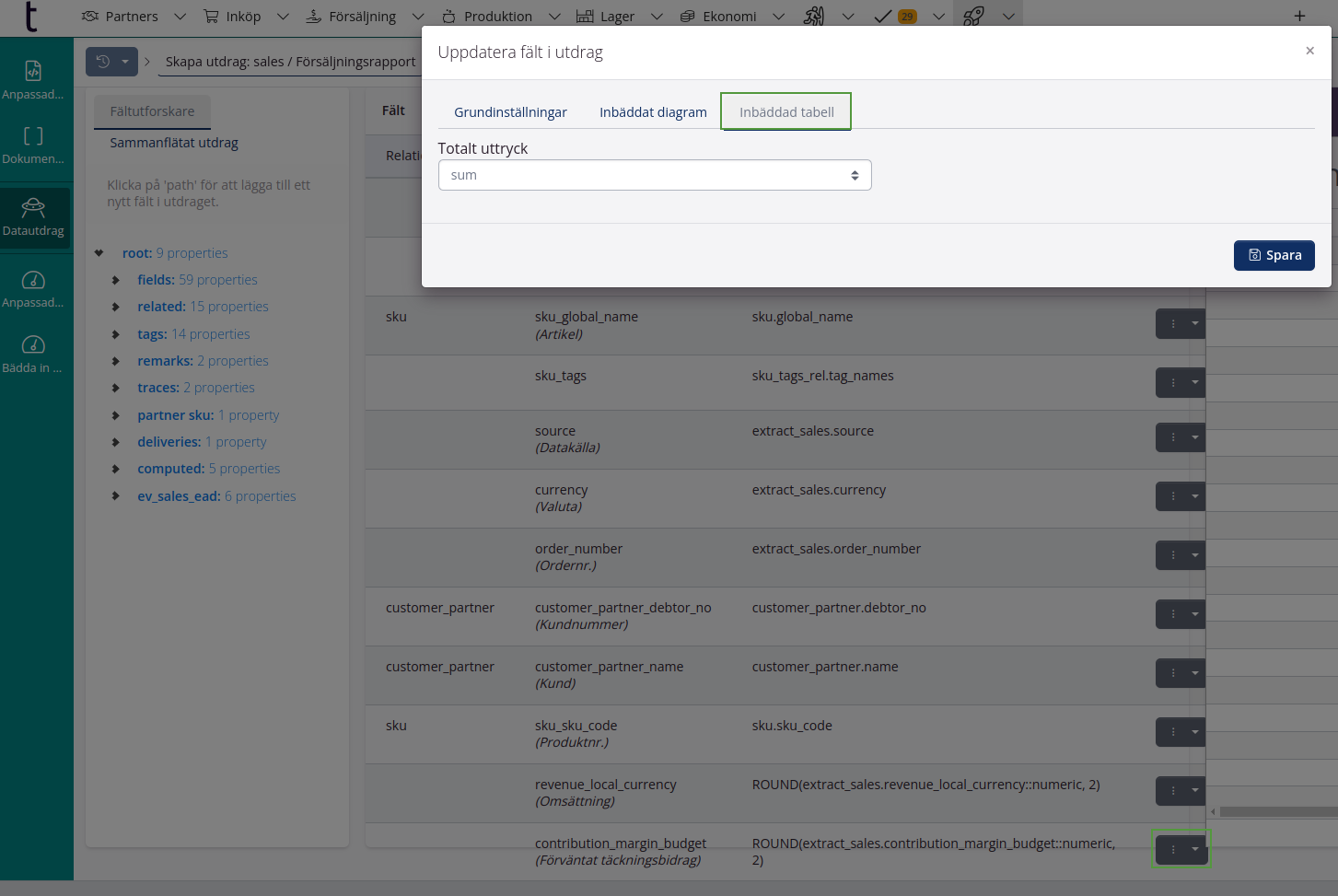
Task: Click the Spara button
Action: [1274, 255]
